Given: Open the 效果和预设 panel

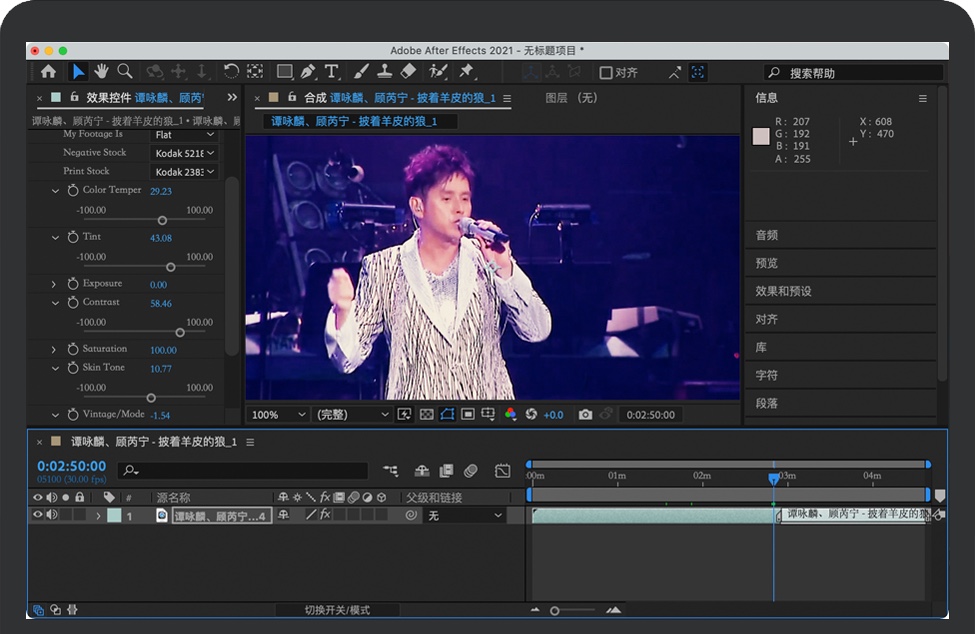Looking at the screenshot, I should [x=784, y=291].
